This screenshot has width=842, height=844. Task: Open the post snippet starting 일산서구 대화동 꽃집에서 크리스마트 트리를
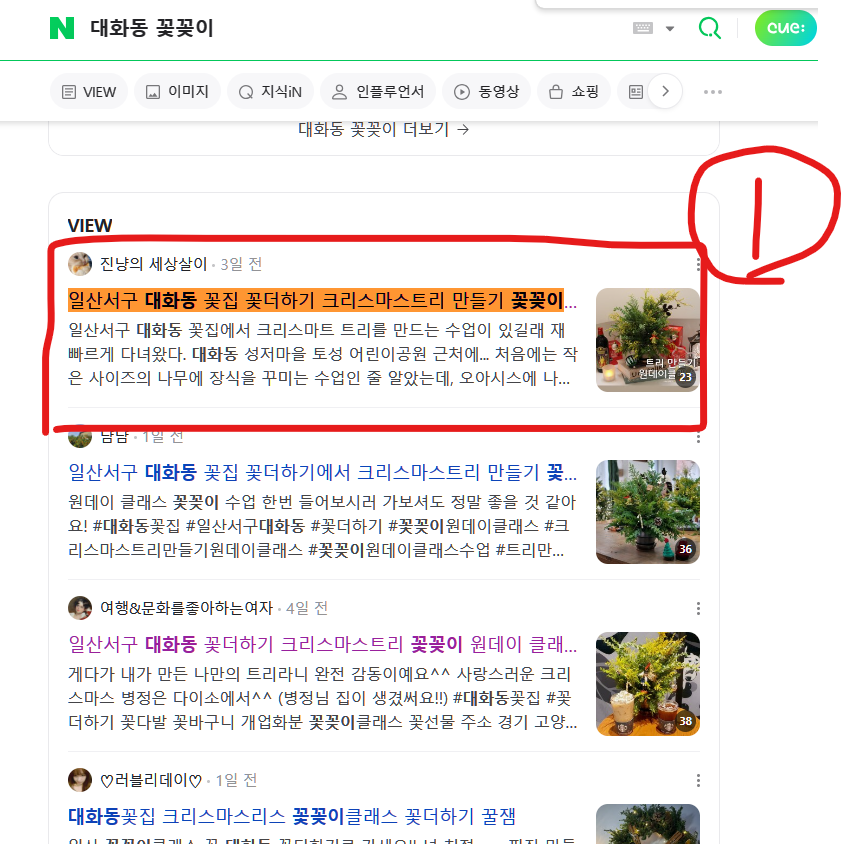coord(322,354)
